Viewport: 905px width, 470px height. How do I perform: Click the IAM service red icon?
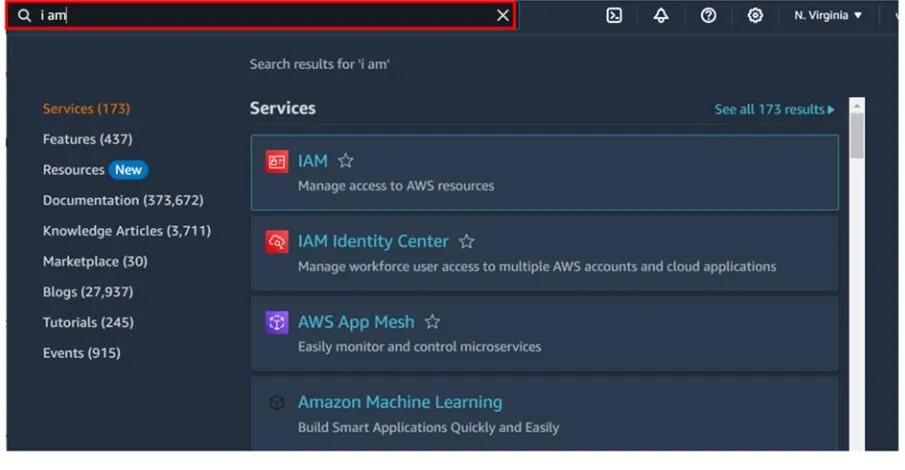[276, 162]
